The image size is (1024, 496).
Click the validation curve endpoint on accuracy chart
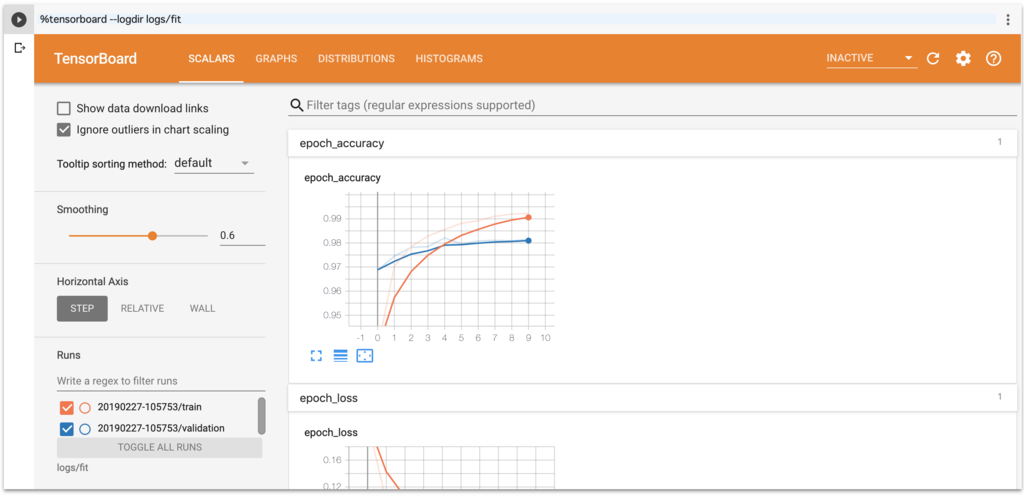[528, 241]
